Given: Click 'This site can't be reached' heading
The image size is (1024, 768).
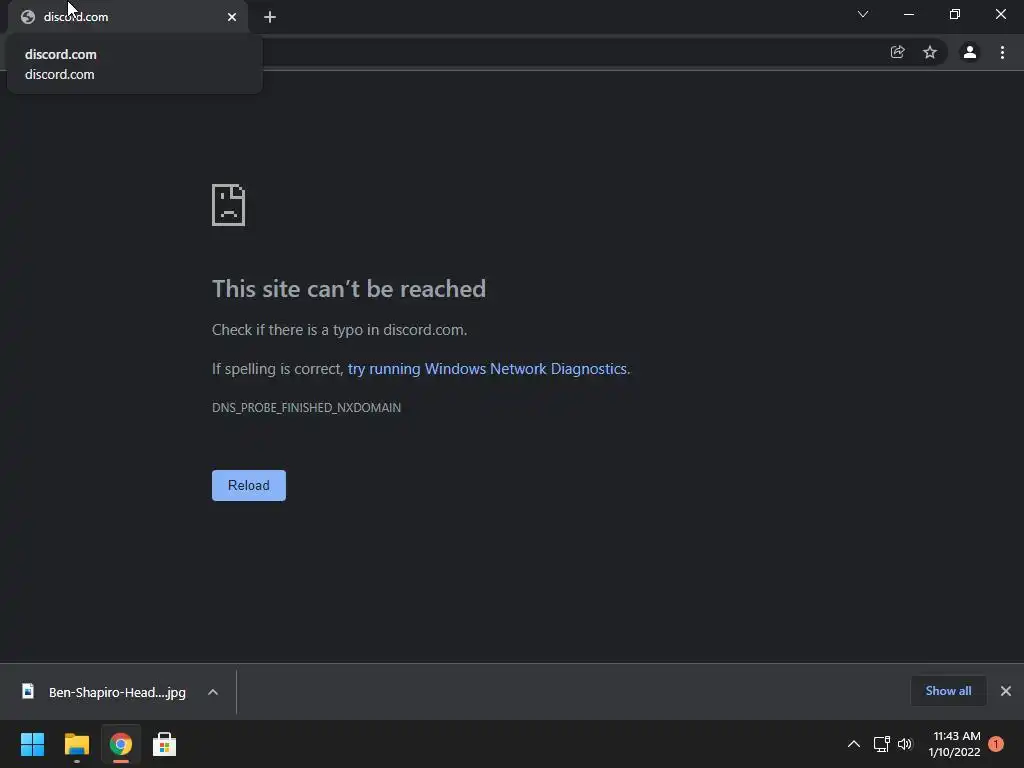Looking at the screenshot, I should click(349, 289).
